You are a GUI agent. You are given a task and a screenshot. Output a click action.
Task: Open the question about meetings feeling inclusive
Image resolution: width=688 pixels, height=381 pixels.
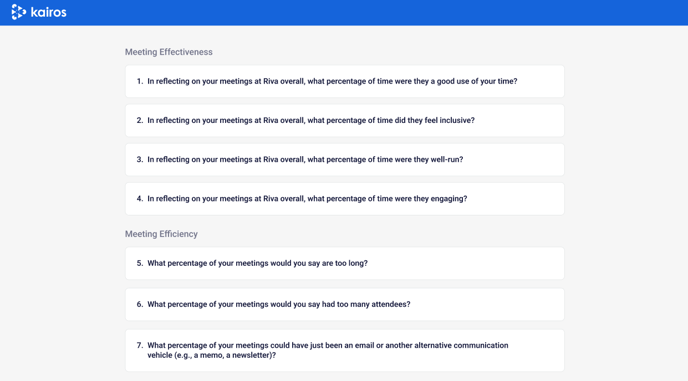344,120
